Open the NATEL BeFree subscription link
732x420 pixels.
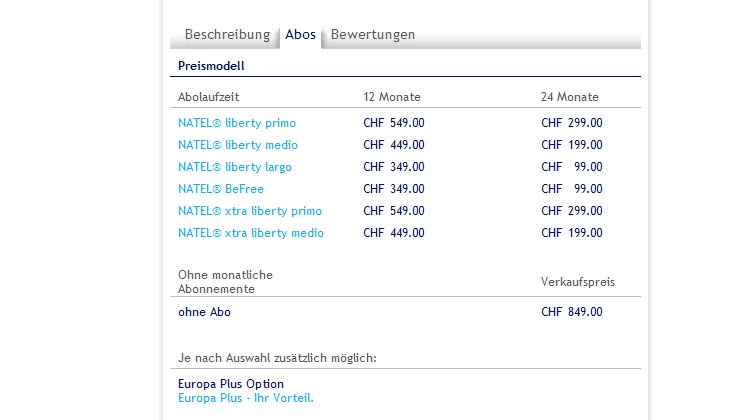point(221,189)
